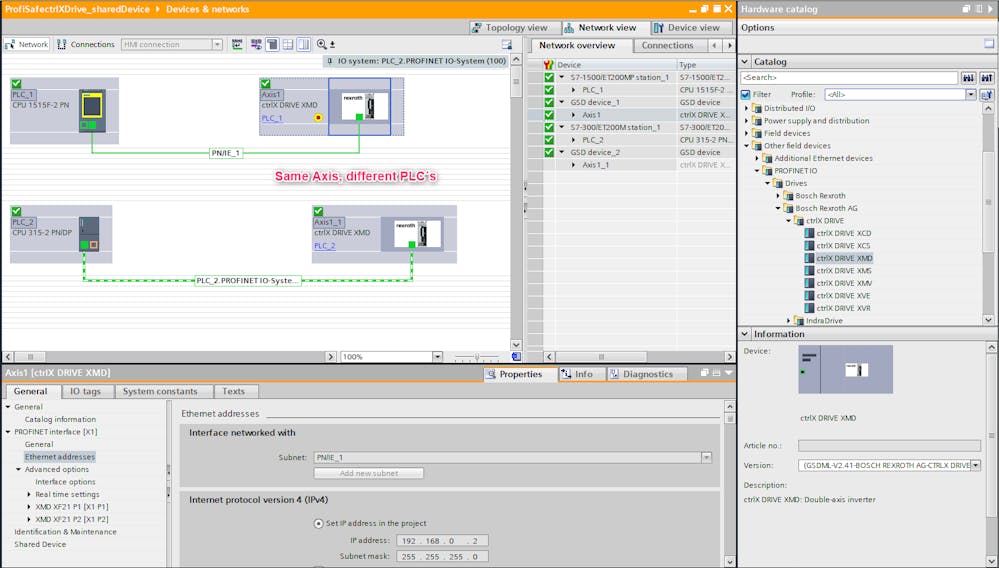999x568 pixels.
Task: Click the table grid layout icon
Action: click(288, 45)
